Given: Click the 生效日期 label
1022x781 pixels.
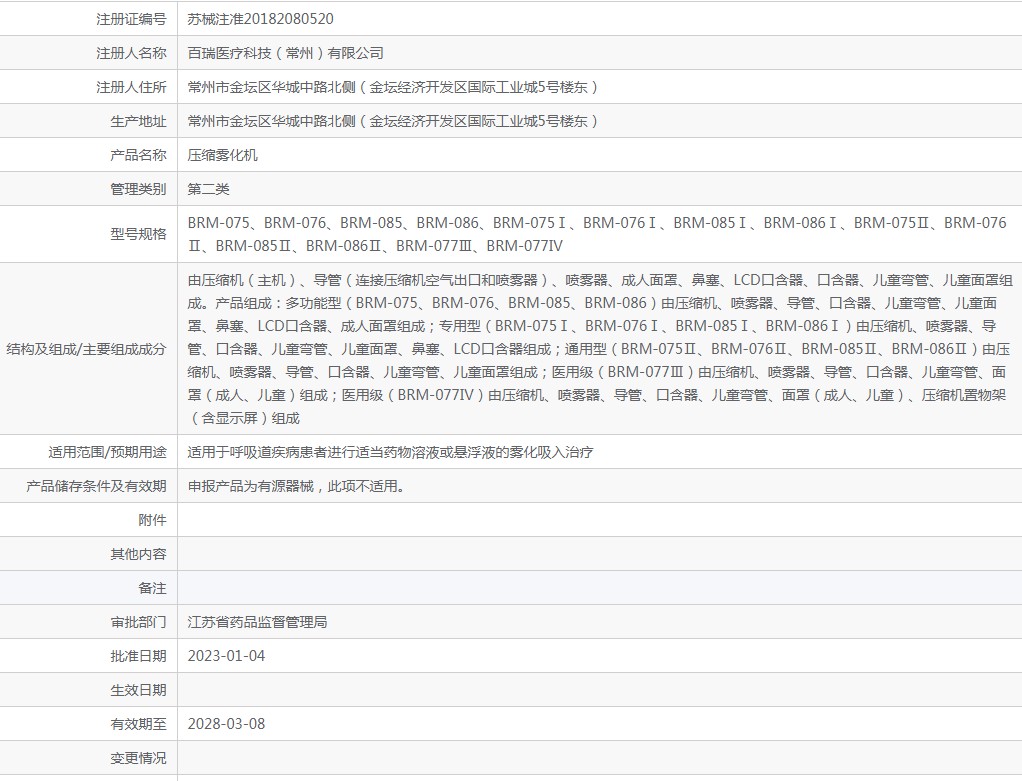Looking at the screenshot, I should 138,690.
